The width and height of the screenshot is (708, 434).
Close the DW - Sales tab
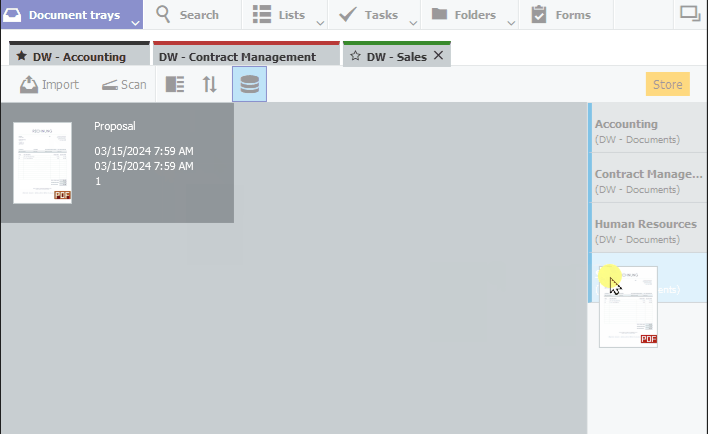pyautogui.click(x=438, y=57)
